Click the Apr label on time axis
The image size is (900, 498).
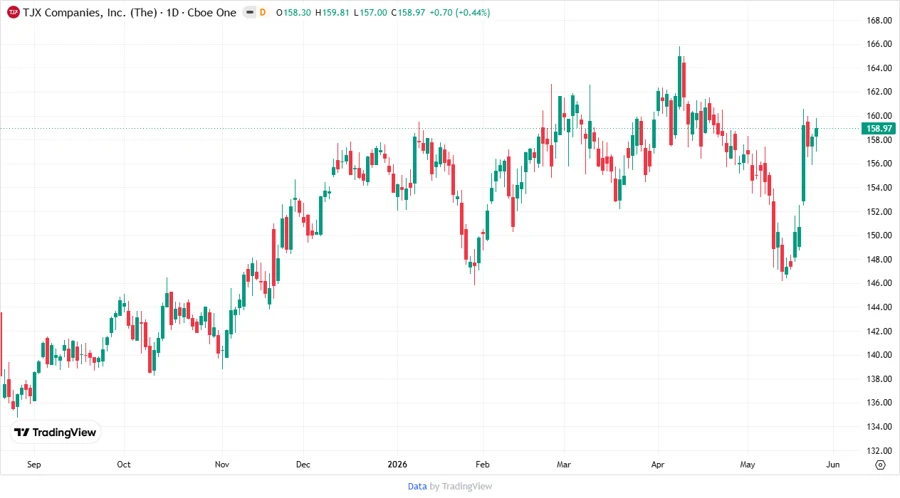click(658, 464)
